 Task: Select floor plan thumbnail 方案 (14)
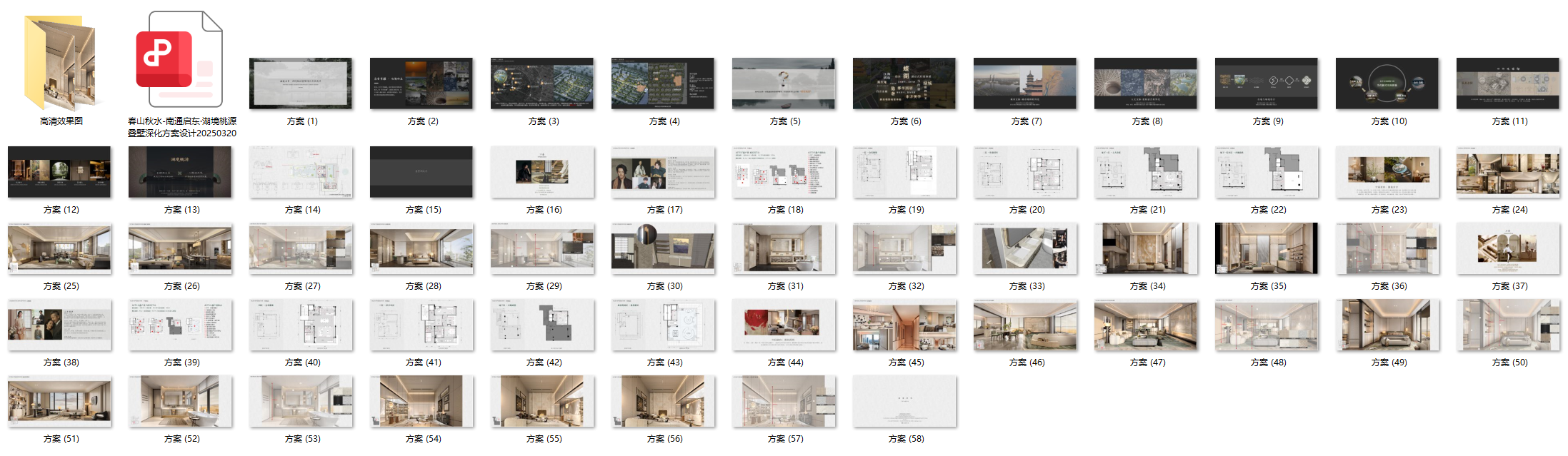pyautogui.click(x=301, y=172)
